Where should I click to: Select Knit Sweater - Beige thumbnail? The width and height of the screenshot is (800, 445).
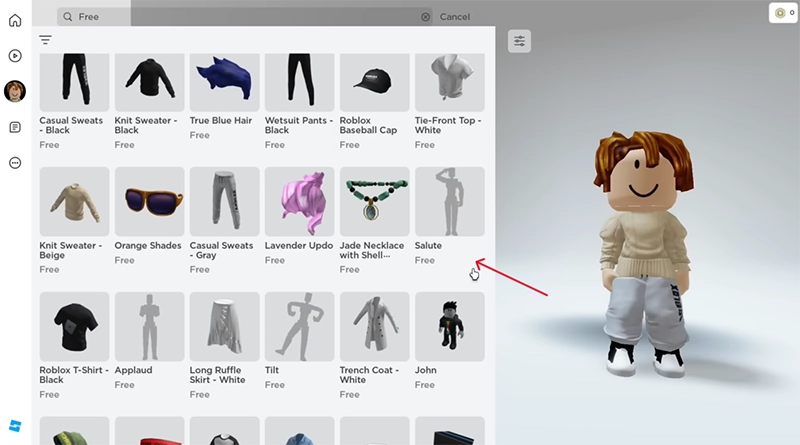pos(74,202)
